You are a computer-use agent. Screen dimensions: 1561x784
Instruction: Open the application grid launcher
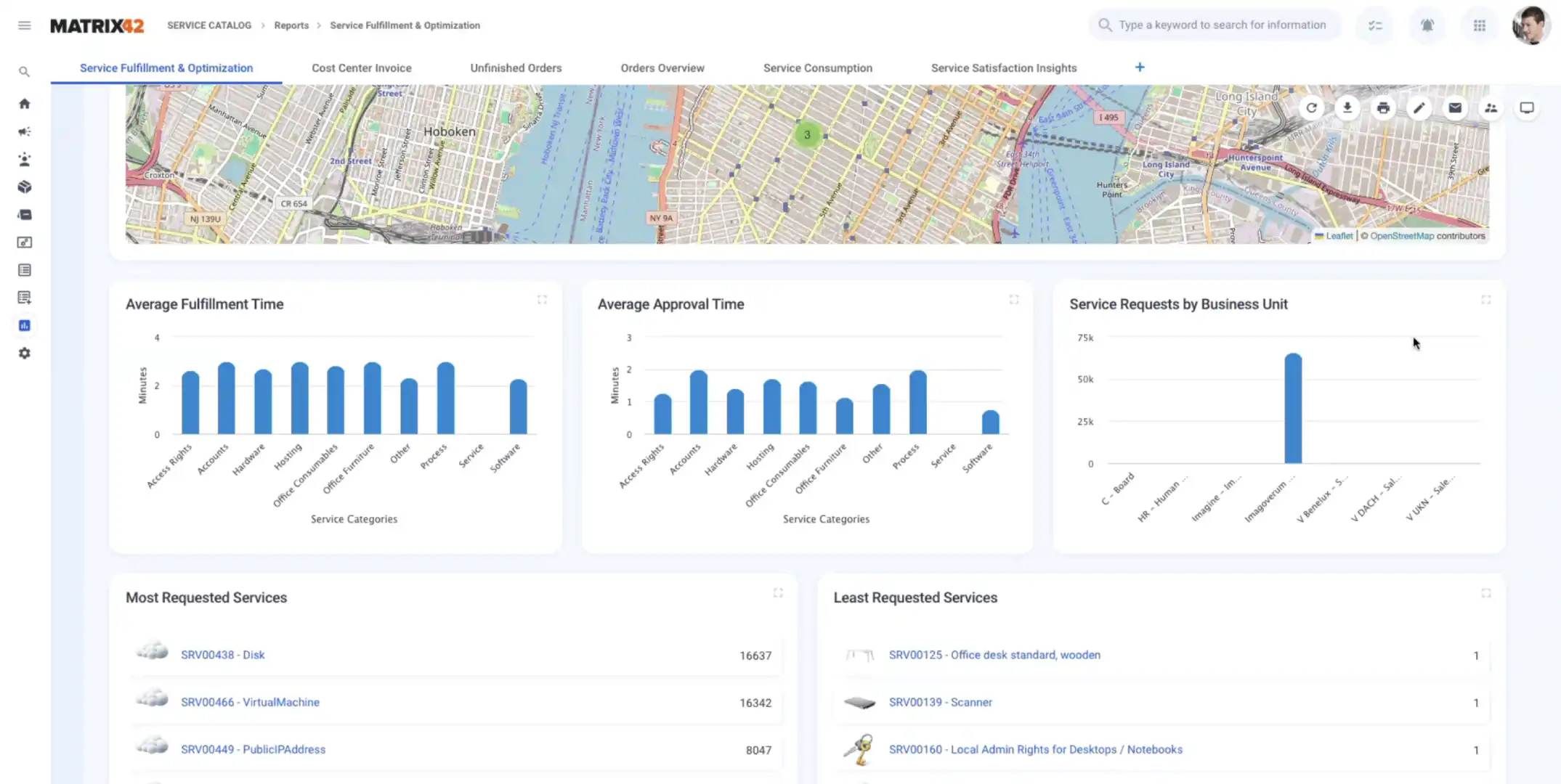pos(1480,25)
